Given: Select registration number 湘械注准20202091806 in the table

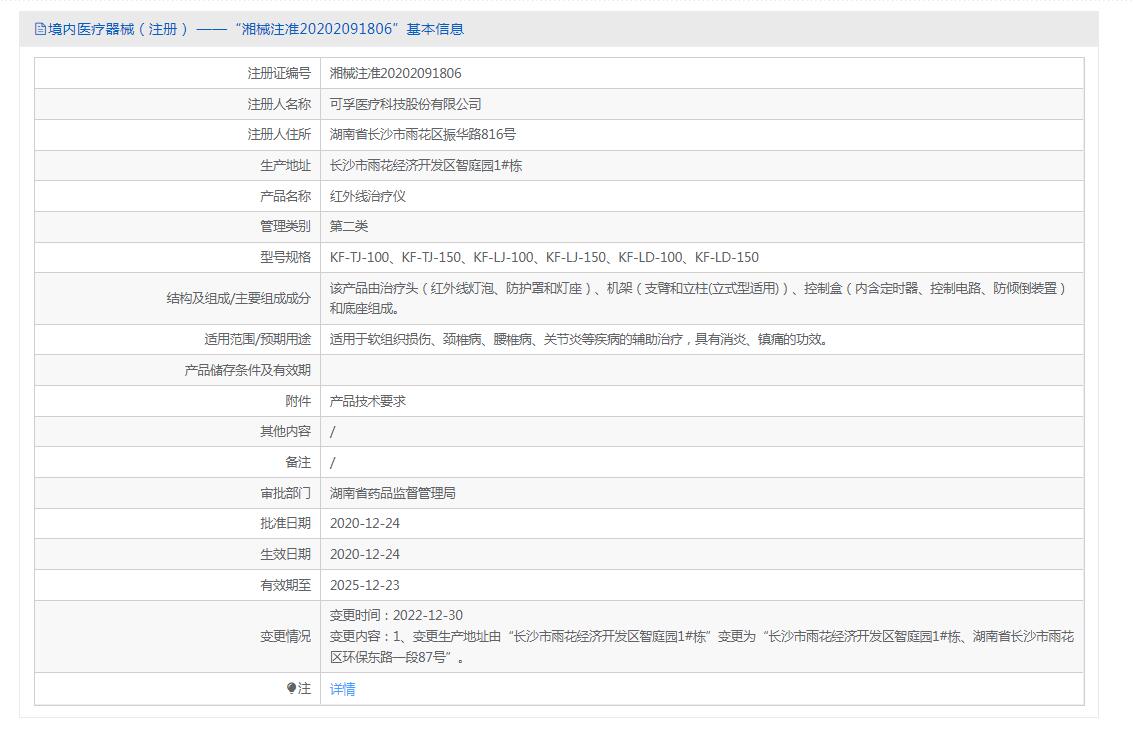Looking at the screenshot, I should pyautogui.click(x=395, y=73).
